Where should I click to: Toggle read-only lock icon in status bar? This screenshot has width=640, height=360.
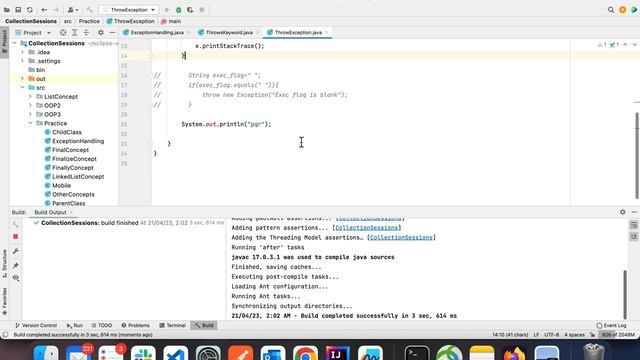(592, 335)
